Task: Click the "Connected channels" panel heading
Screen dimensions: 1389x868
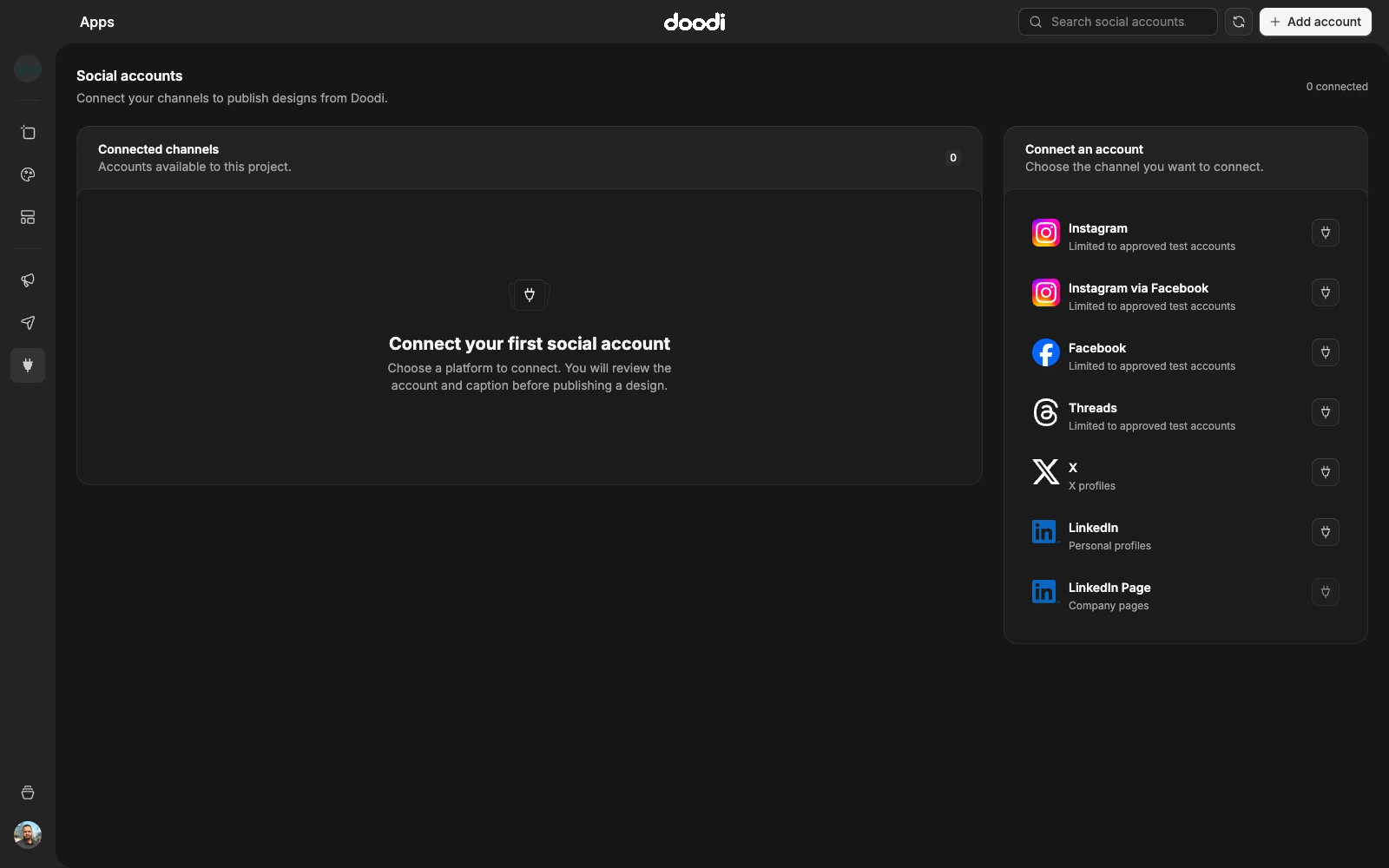Action: tap(158, 149)
